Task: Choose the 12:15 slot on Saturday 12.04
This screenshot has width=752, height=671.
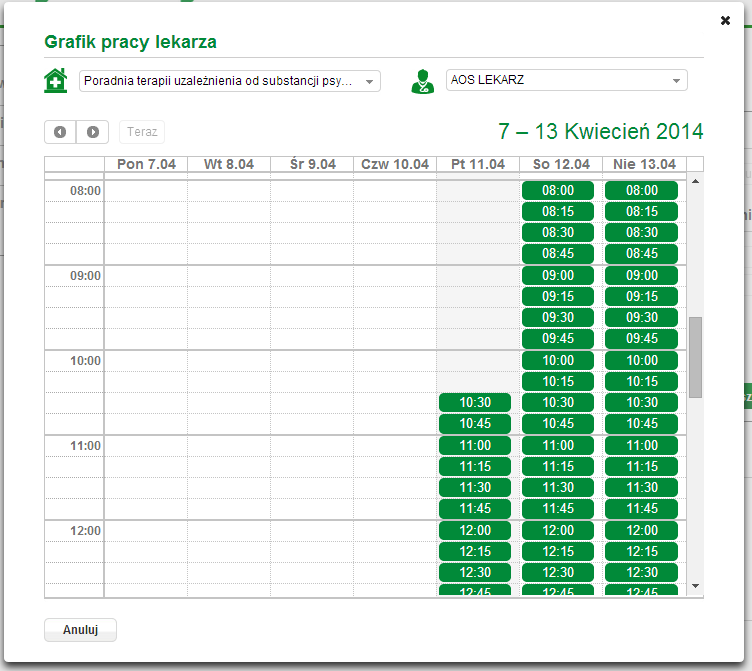Action: [x=558, y=552]
